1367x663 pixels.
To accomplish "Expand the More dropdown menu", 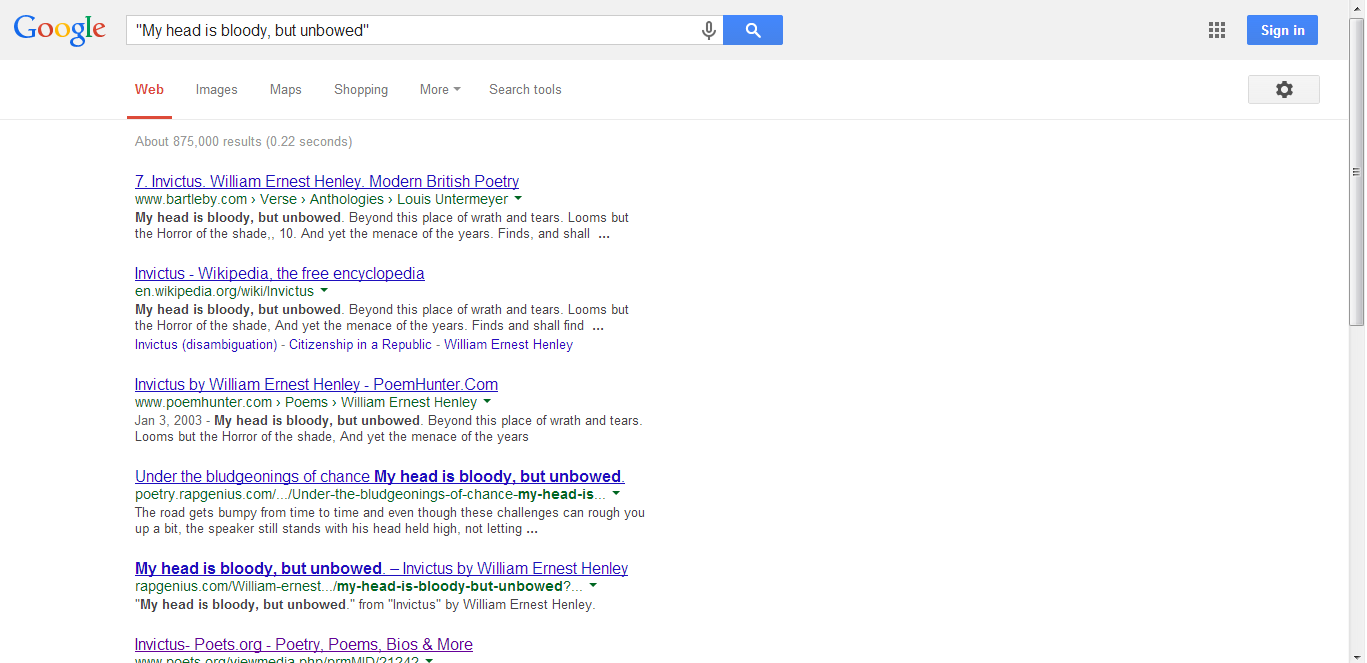I will coord(440,89).
